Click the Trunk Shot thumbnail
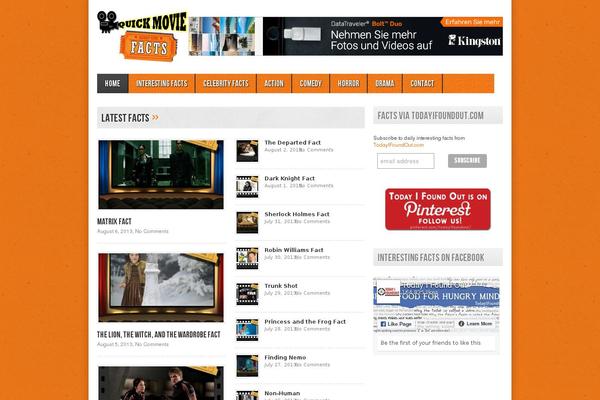The width and height of the screenshot is (600, 400). (x=247, y=294)
